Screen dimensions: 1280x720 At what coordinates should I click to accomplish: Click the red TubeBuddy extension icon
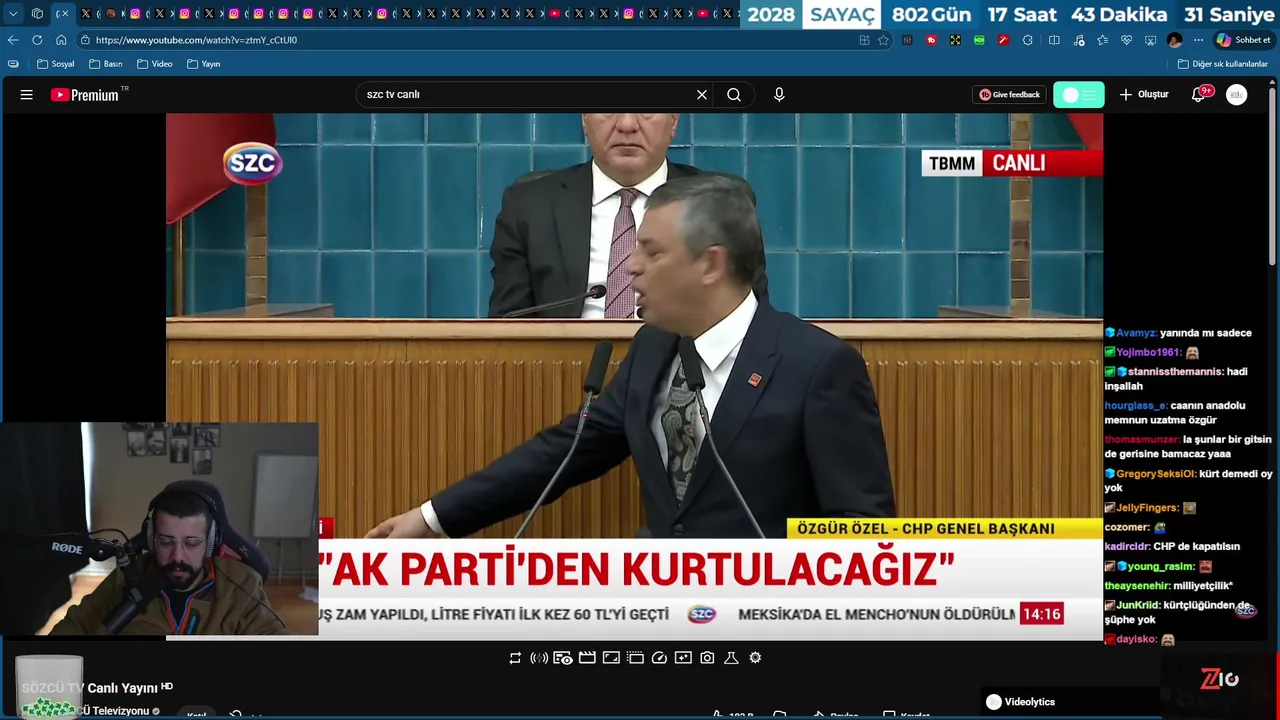click(931, 40)
